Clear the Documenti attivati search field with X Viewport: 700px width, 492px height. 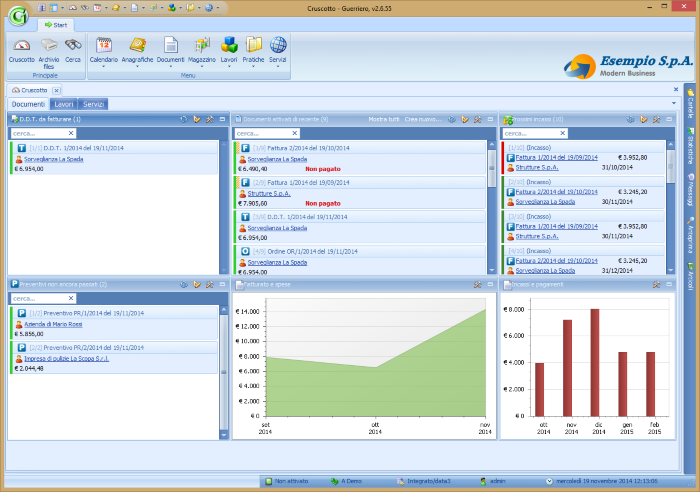[x=295, y=133]
